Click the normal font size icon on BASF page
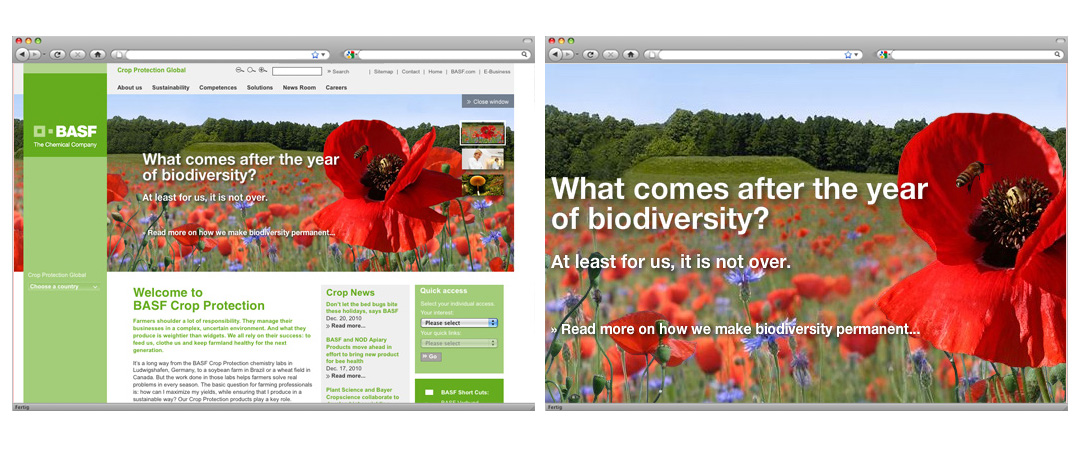This screenshot has height=468, width=1080. pos(251,70)
